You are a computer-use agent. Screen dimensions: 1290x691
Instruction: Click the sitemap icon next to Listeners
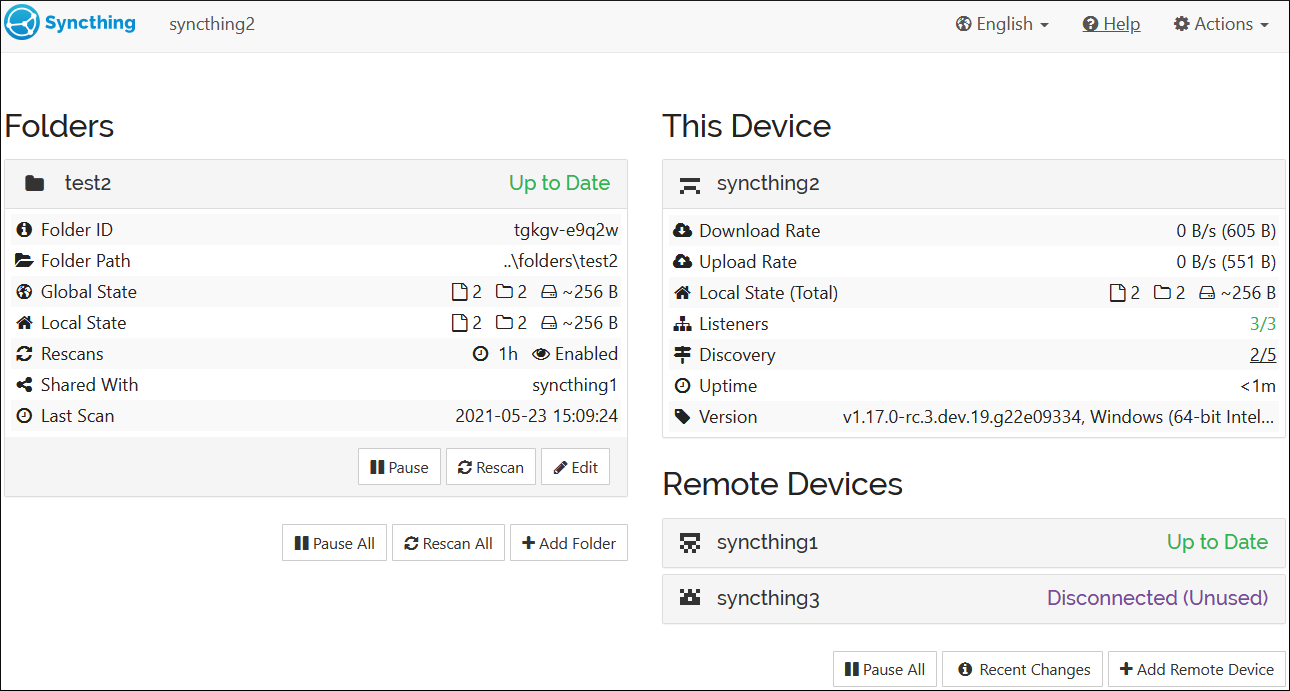coord(683,324)
